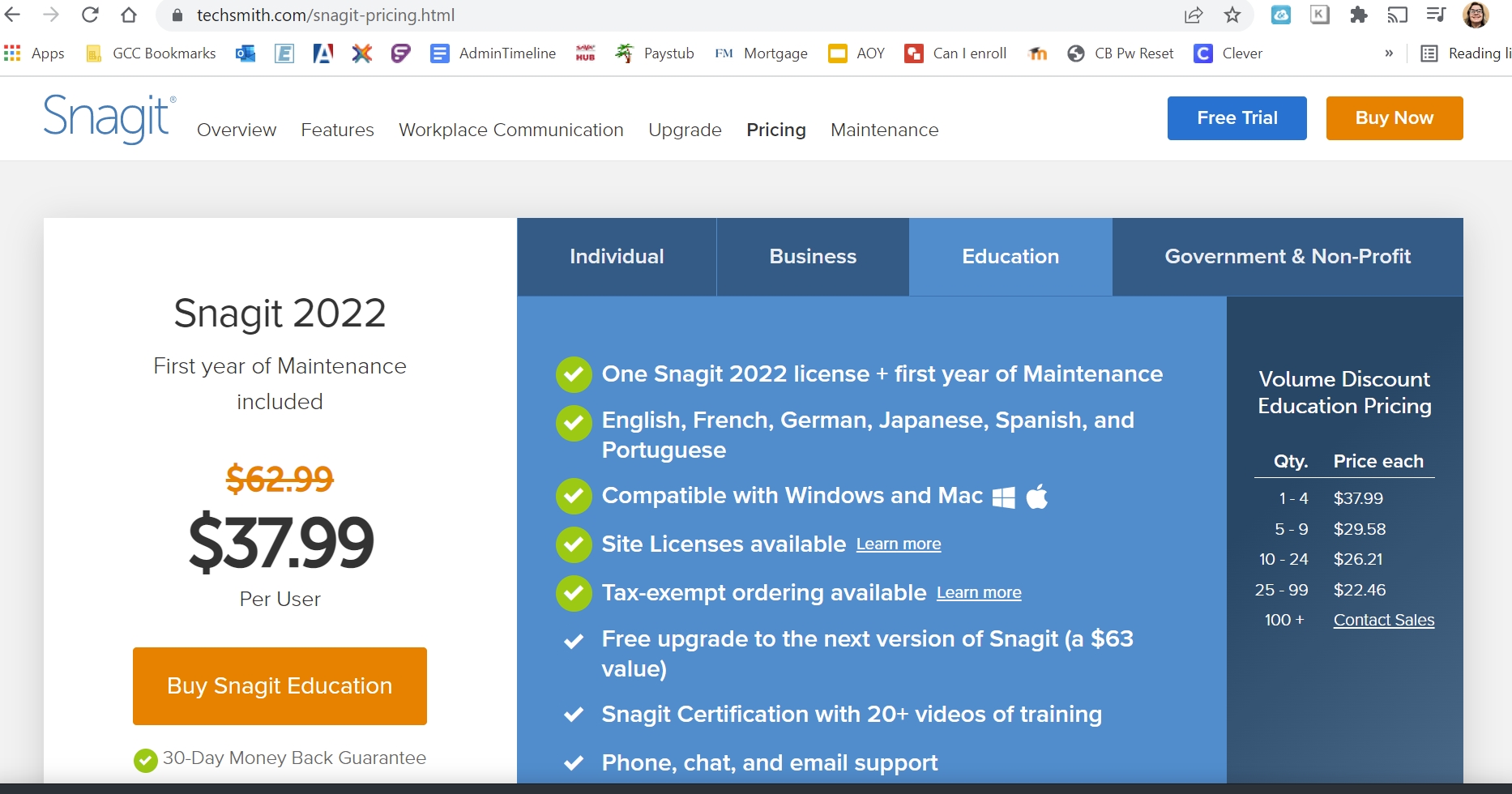Click the crossed-out $62.99 price
This screenshot has height=794, width=1512.
click(280, 479)
